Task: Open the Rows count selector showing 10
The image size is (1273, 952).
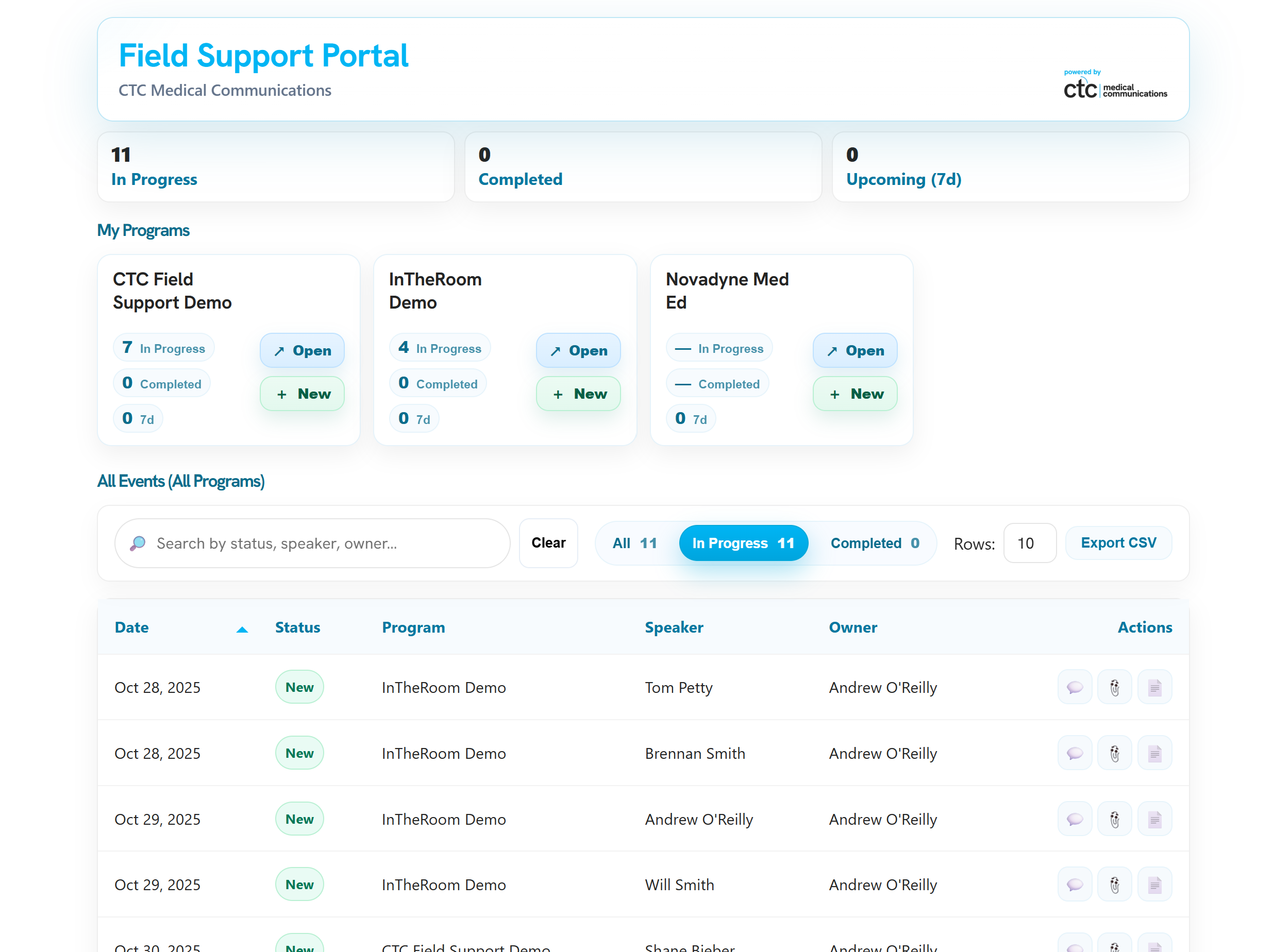Action: tap(1030, 542)
